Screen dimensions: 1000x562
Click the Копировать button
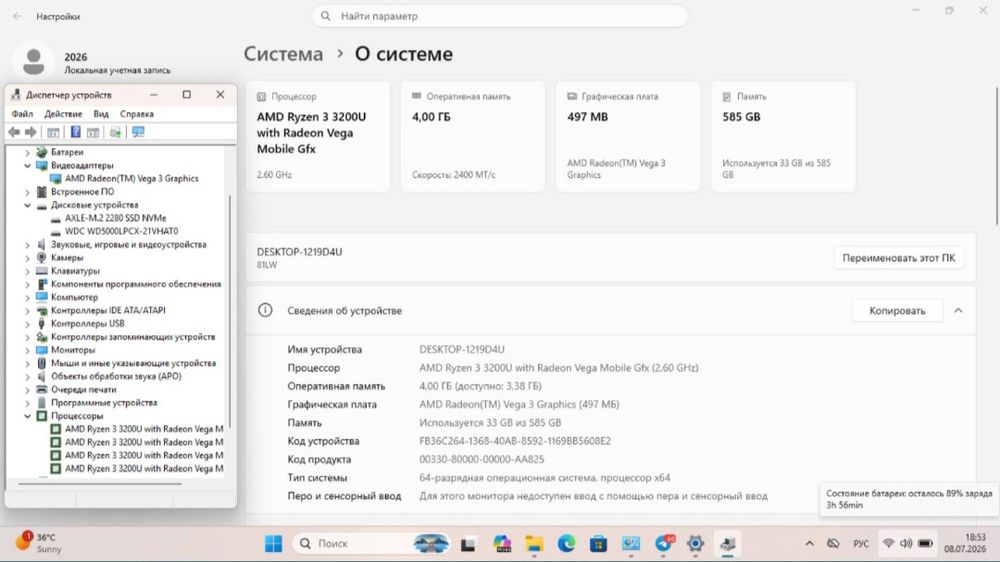click(897, 311)
